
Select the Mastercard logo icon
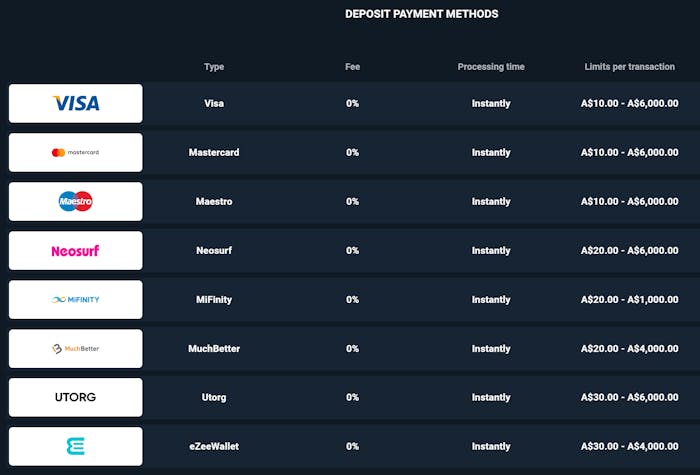(x=76, y=152)
